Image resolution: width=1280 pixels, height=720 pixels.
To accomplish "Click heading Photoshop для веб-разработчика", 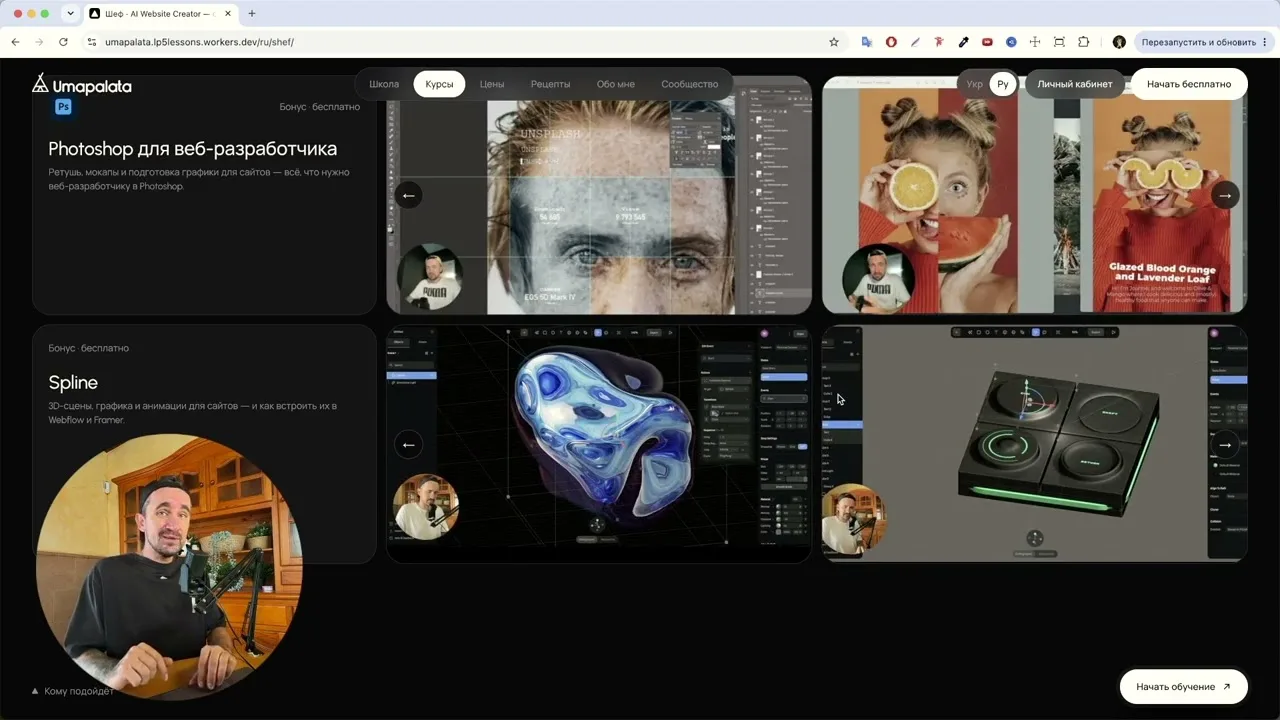I will [x=193, y=149].
